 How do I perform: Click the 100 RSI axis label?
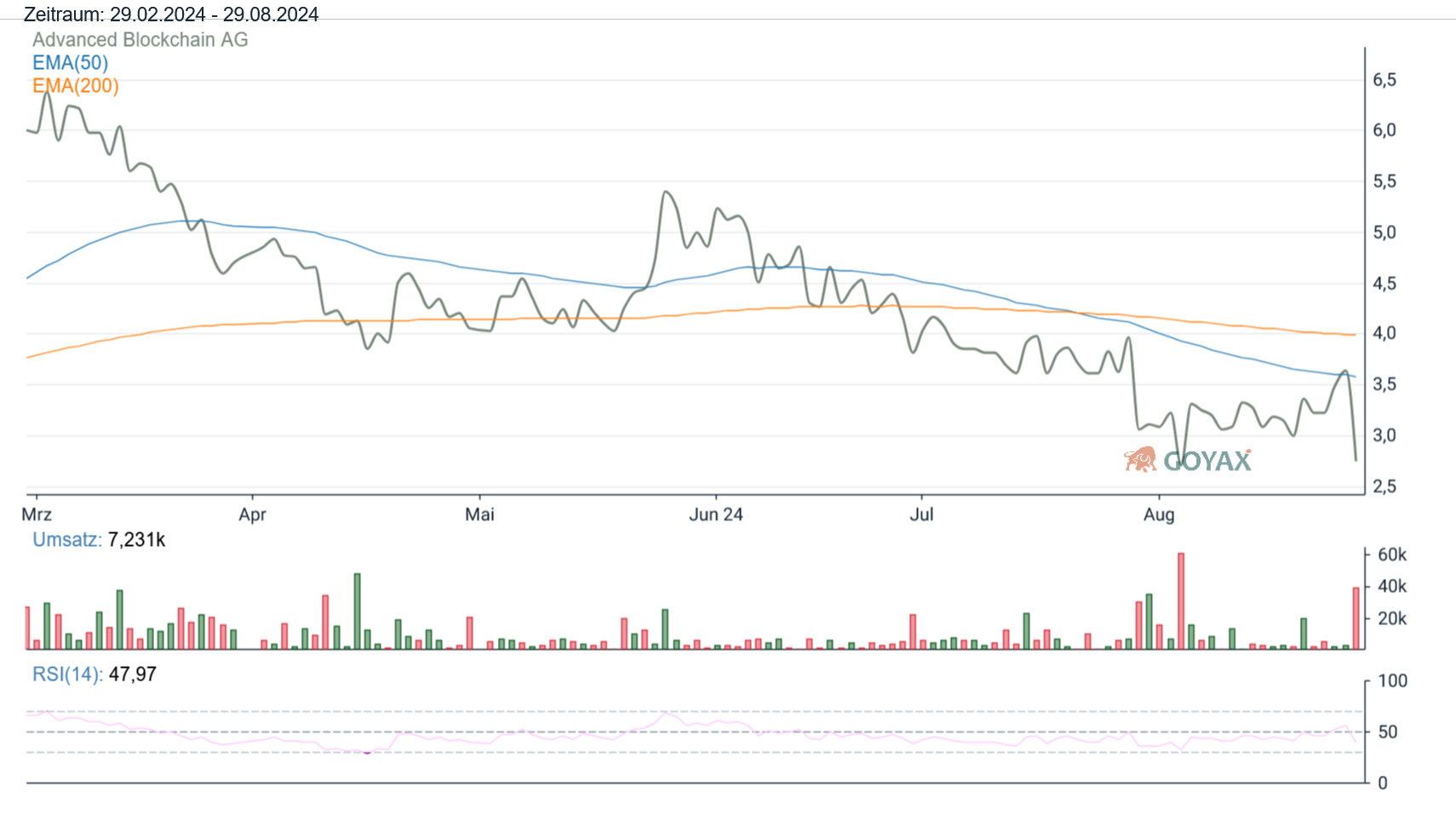tap(1393, 681)
